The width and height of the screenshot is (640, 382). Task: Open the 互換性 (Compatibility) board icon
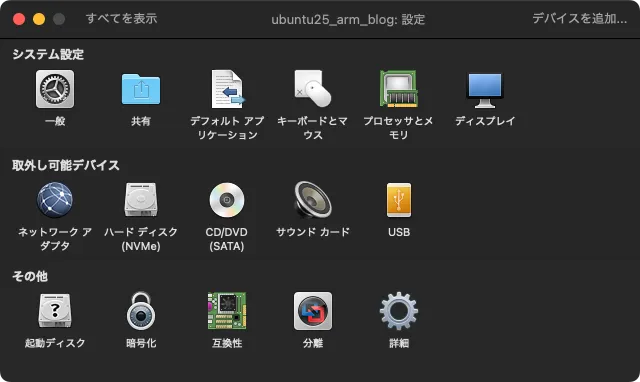[x=227, y=311]
